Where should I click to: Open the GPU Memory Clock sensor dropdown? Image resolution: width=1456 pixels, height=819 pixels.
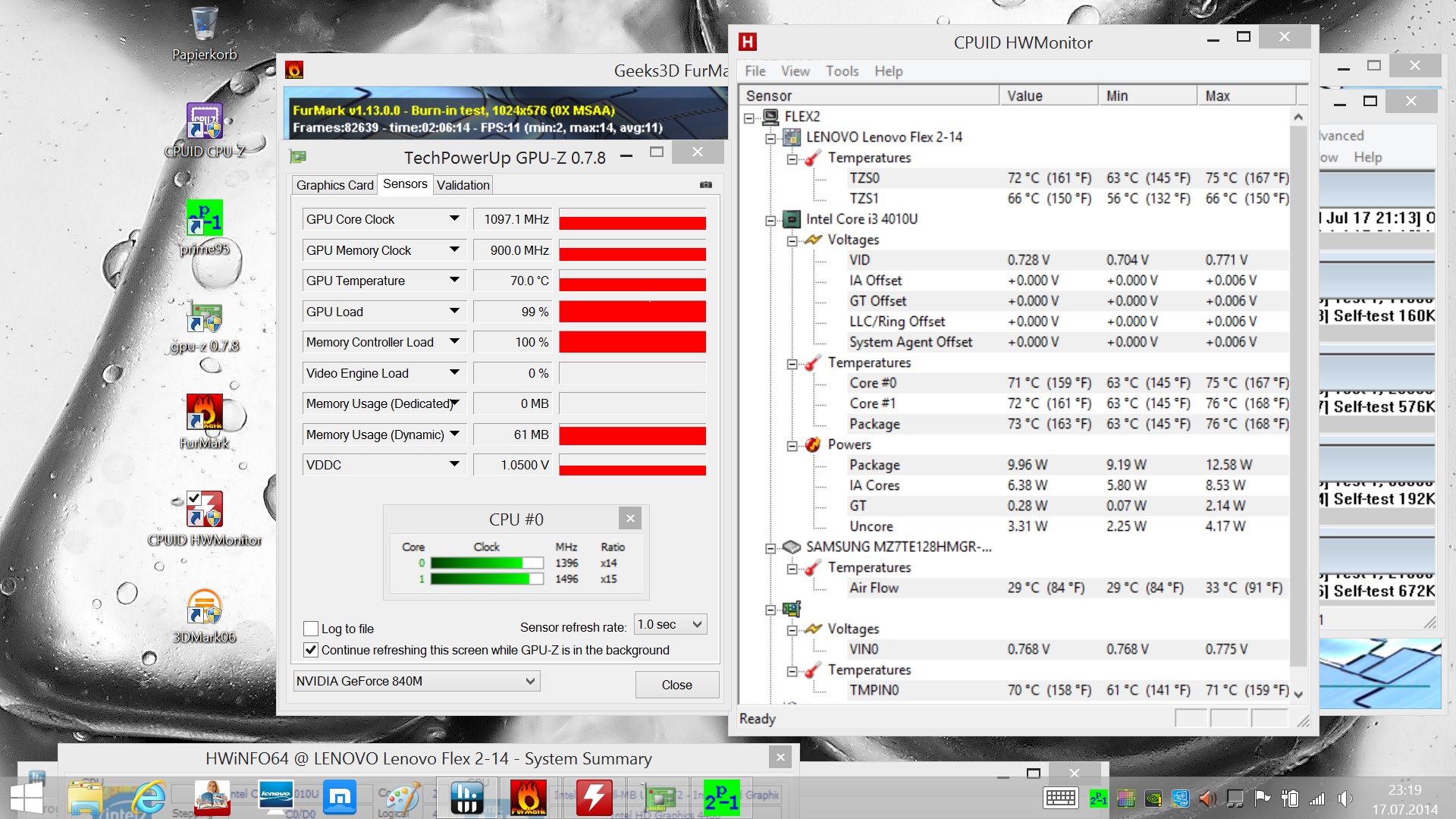tap(454, 249)
